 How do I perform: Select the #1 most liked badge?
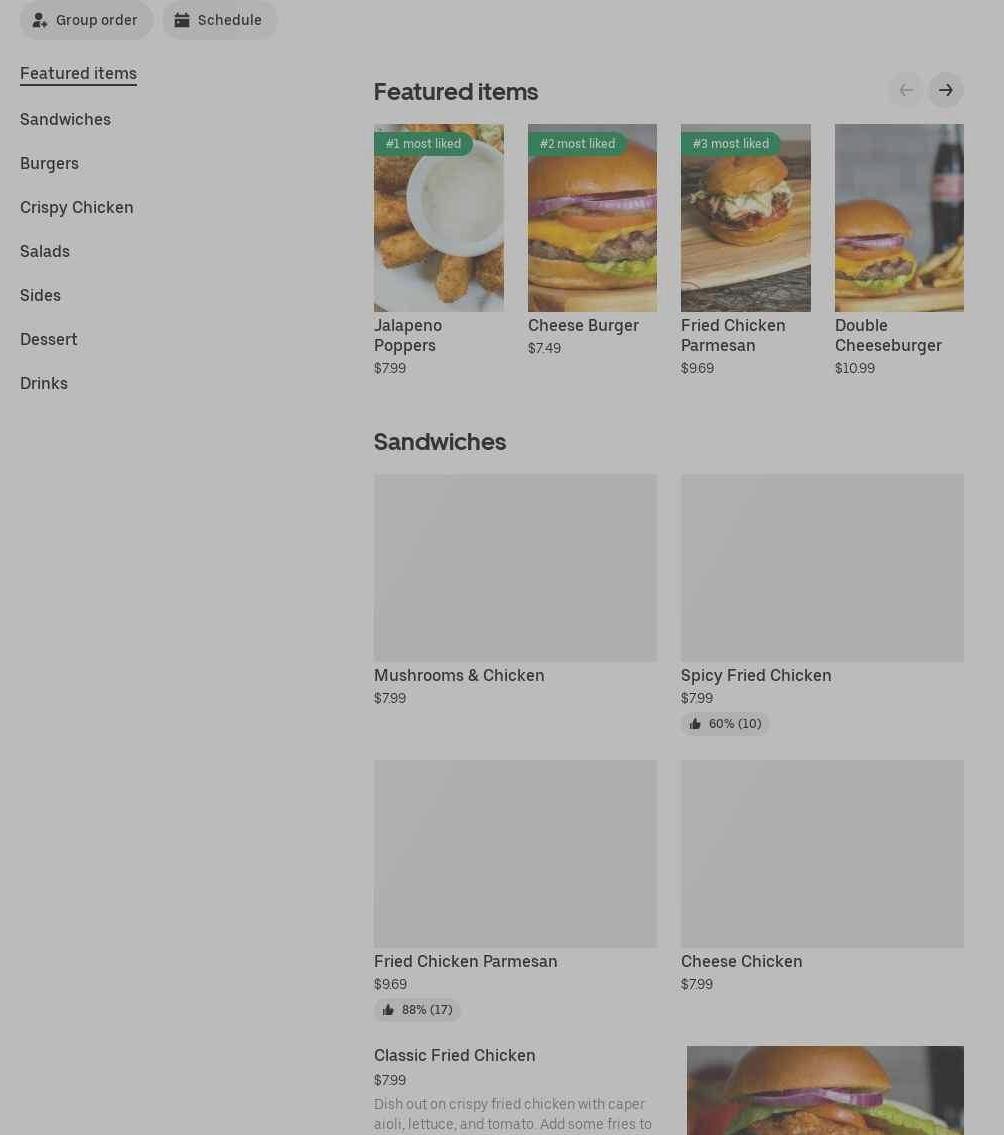point(423,143)
